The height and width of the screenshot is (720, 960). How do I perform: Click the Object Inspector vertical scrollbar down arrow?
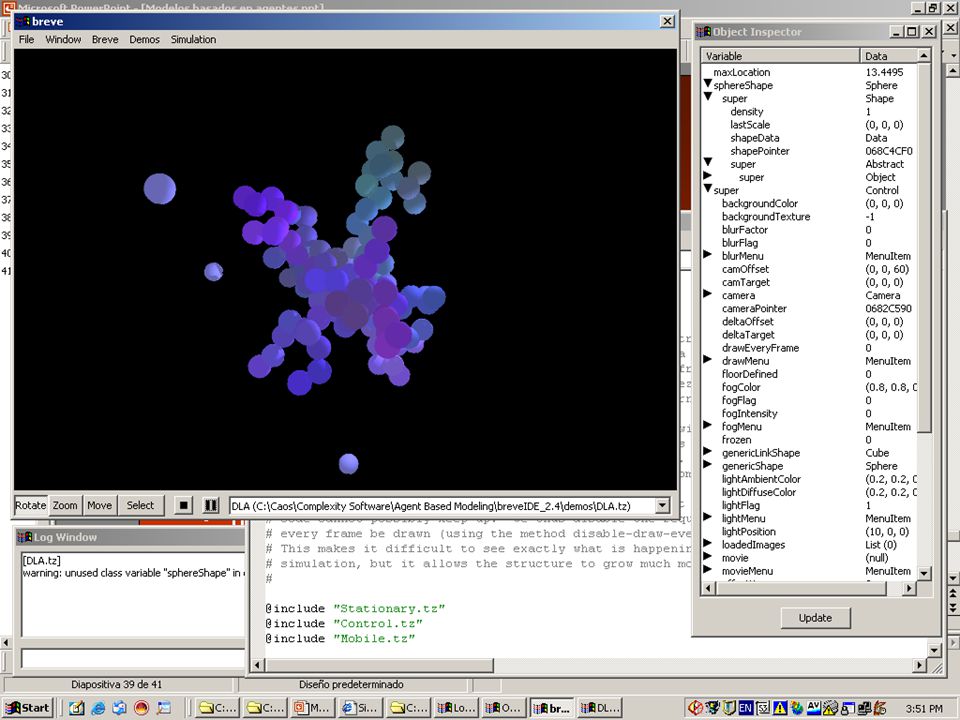click(924, 574)
